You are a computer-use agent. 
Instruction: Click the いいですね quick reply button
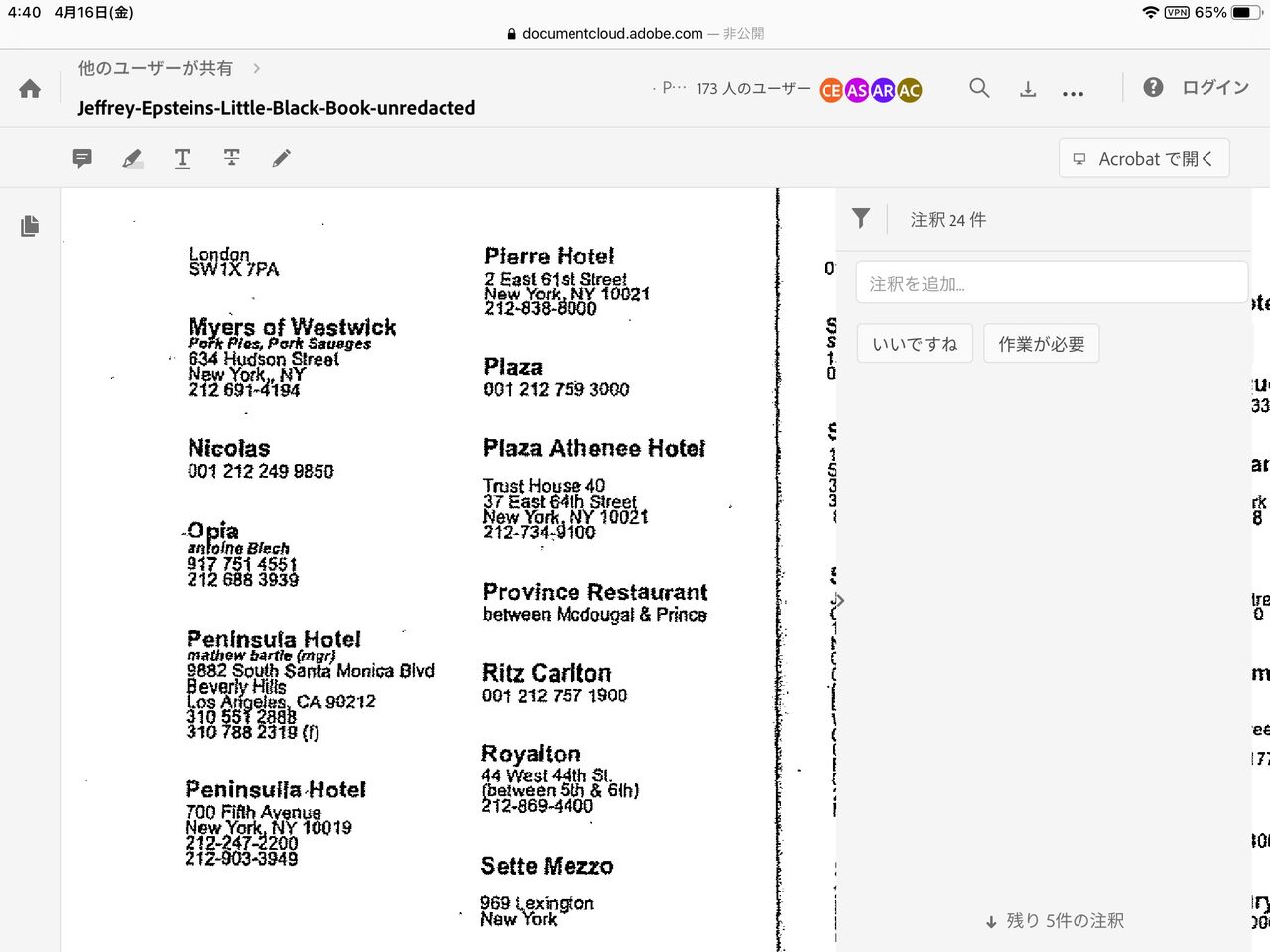tap(915, 344)
